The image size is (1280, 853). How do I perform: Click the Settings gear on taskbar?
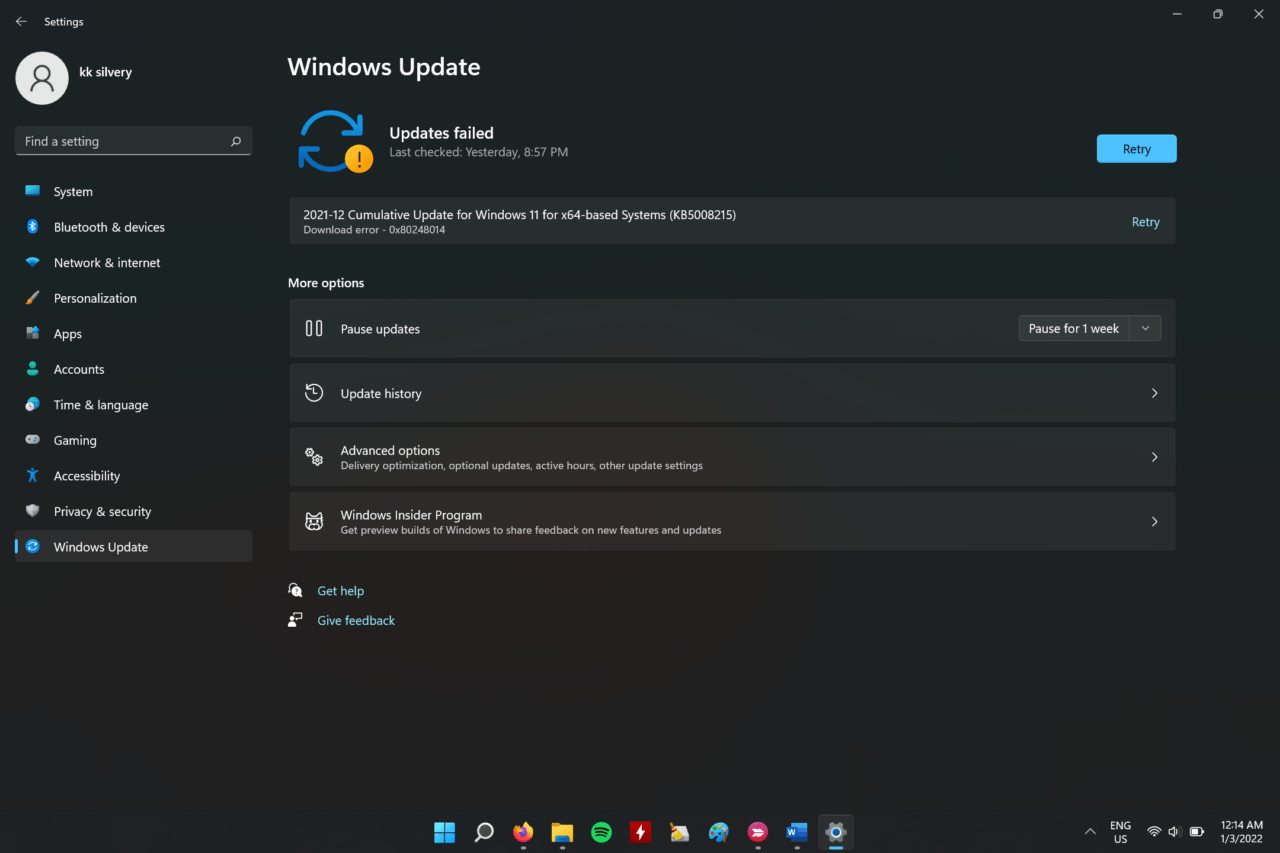click(x=836, y=832)
